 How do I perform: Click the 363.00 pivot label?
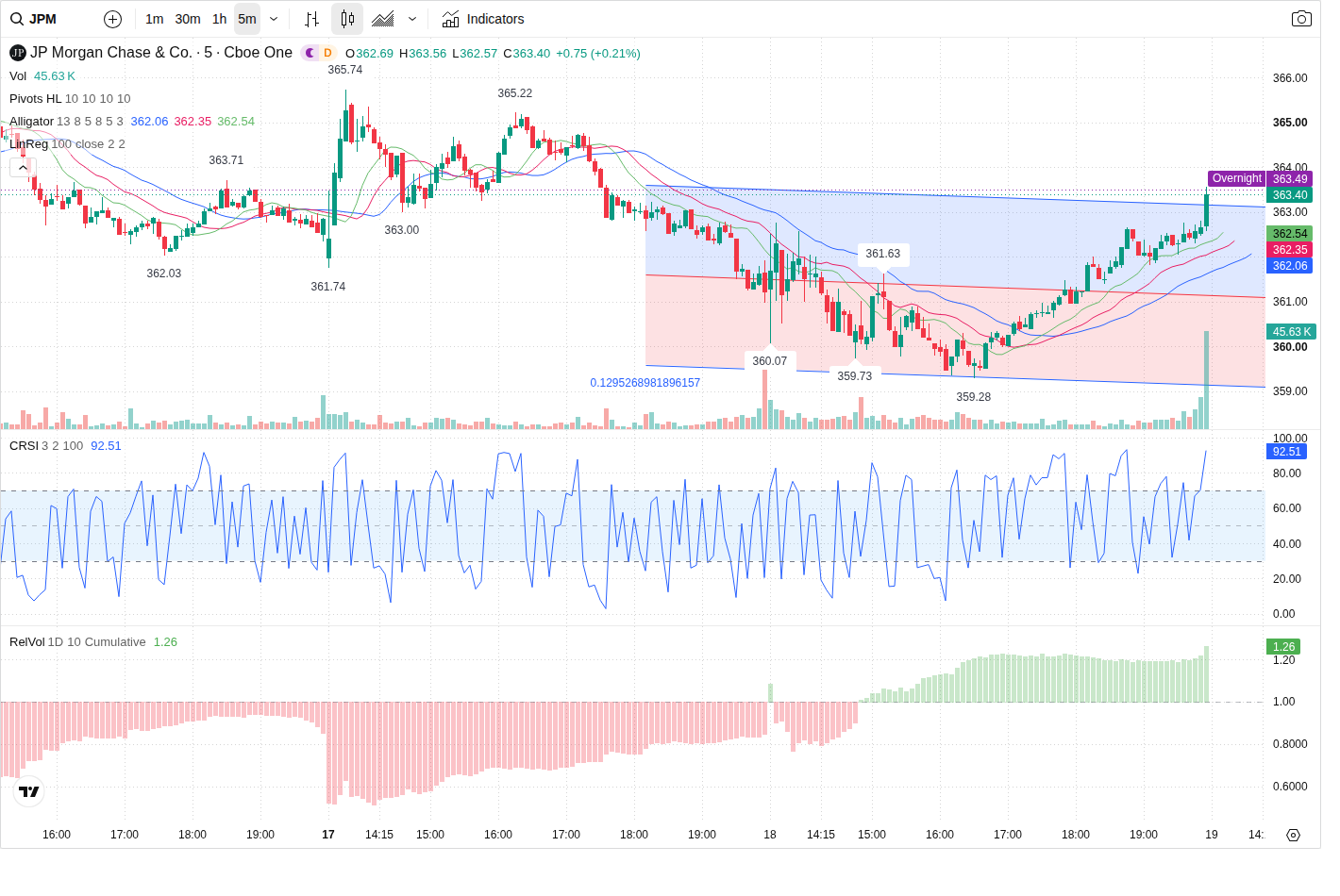click(401, 230)
